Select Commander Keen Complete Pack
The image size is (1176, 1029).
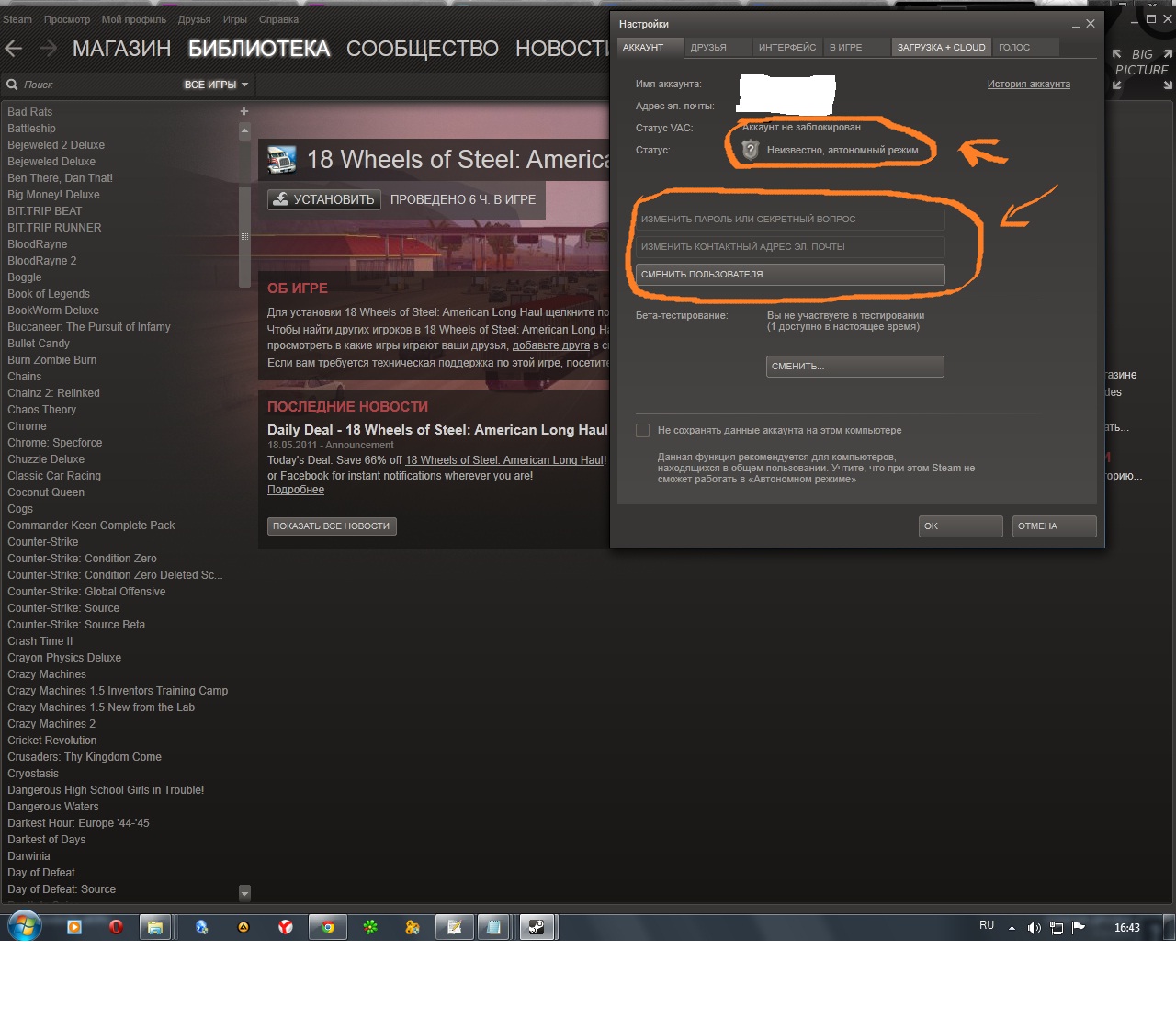point(91,526)
